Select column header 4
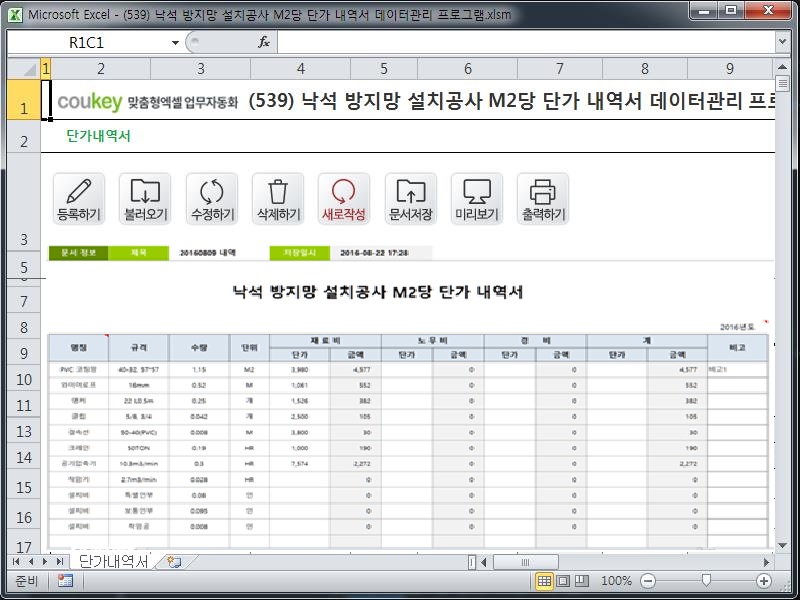 (301, 68)
